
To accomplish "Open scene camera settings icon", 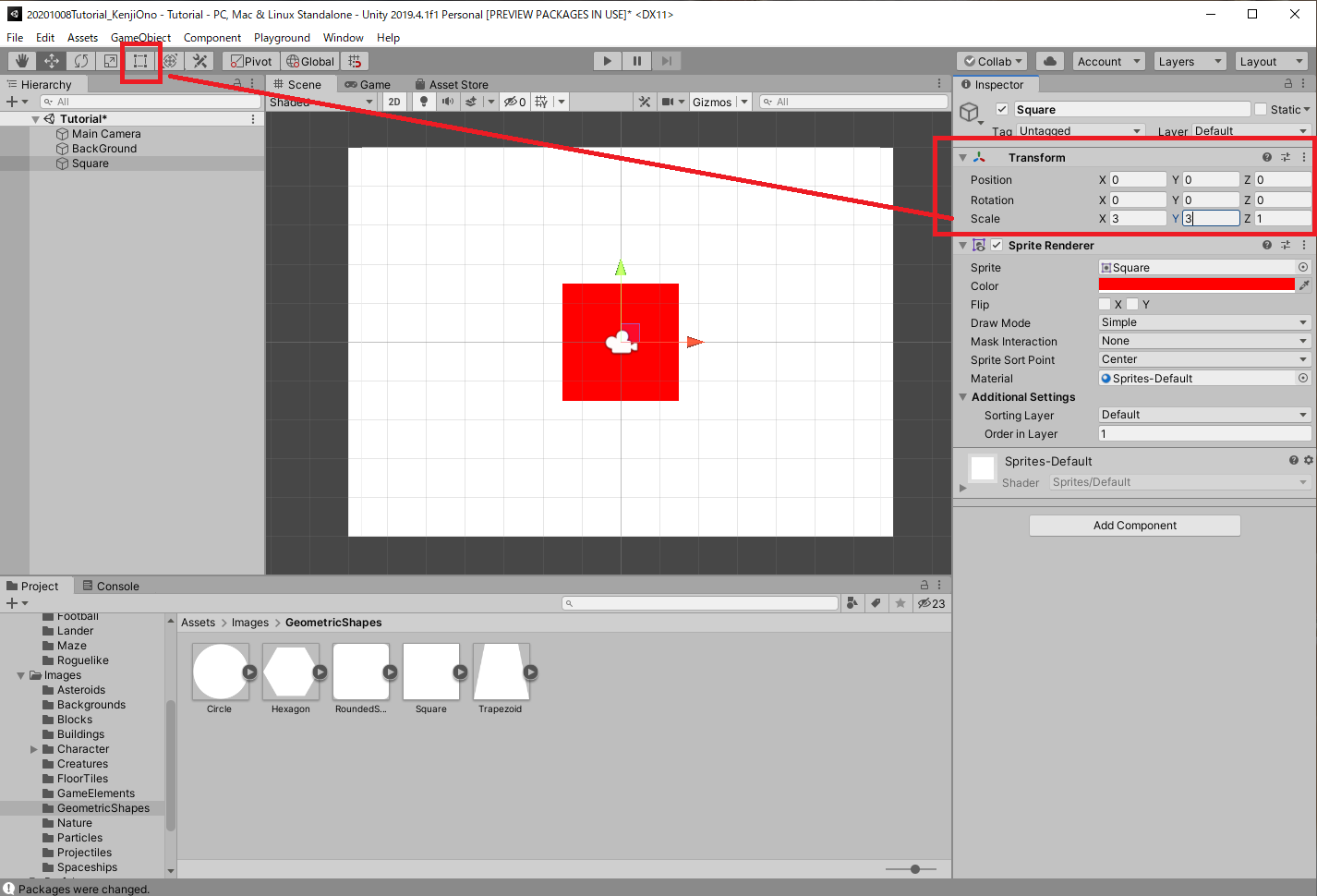I will point(668,102).
